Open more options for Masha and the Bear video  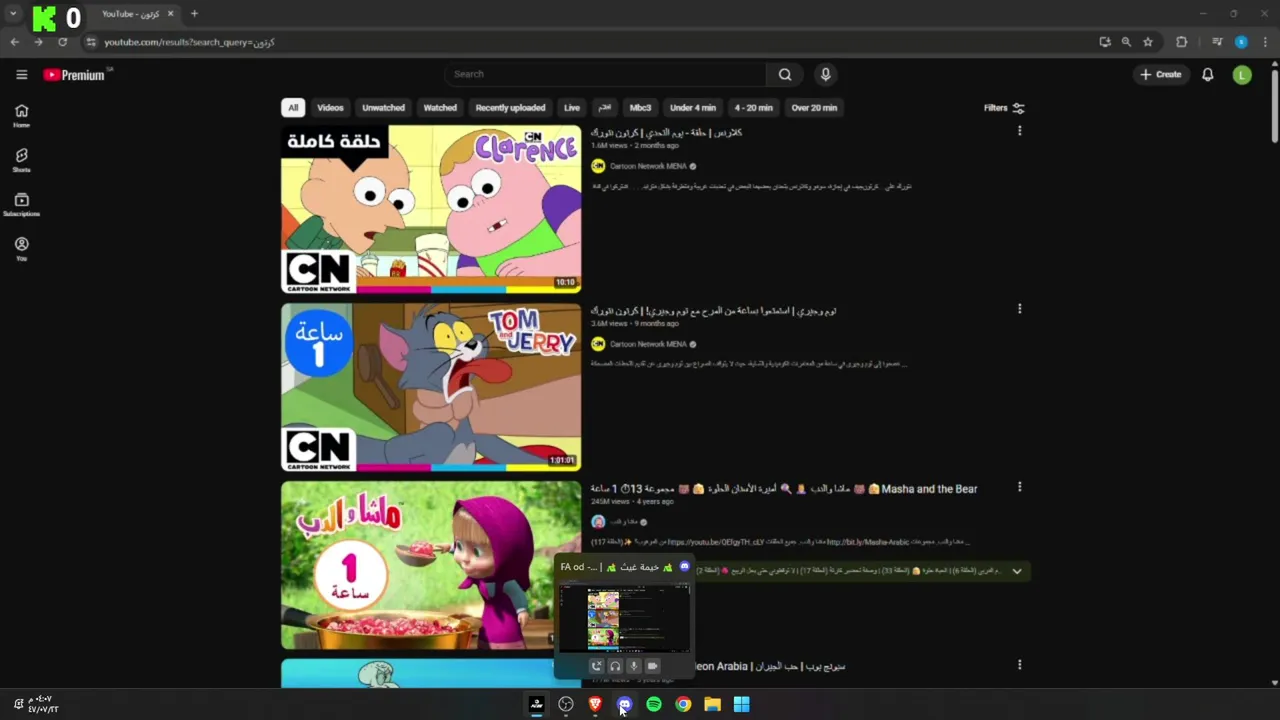tap(1019, 487)
